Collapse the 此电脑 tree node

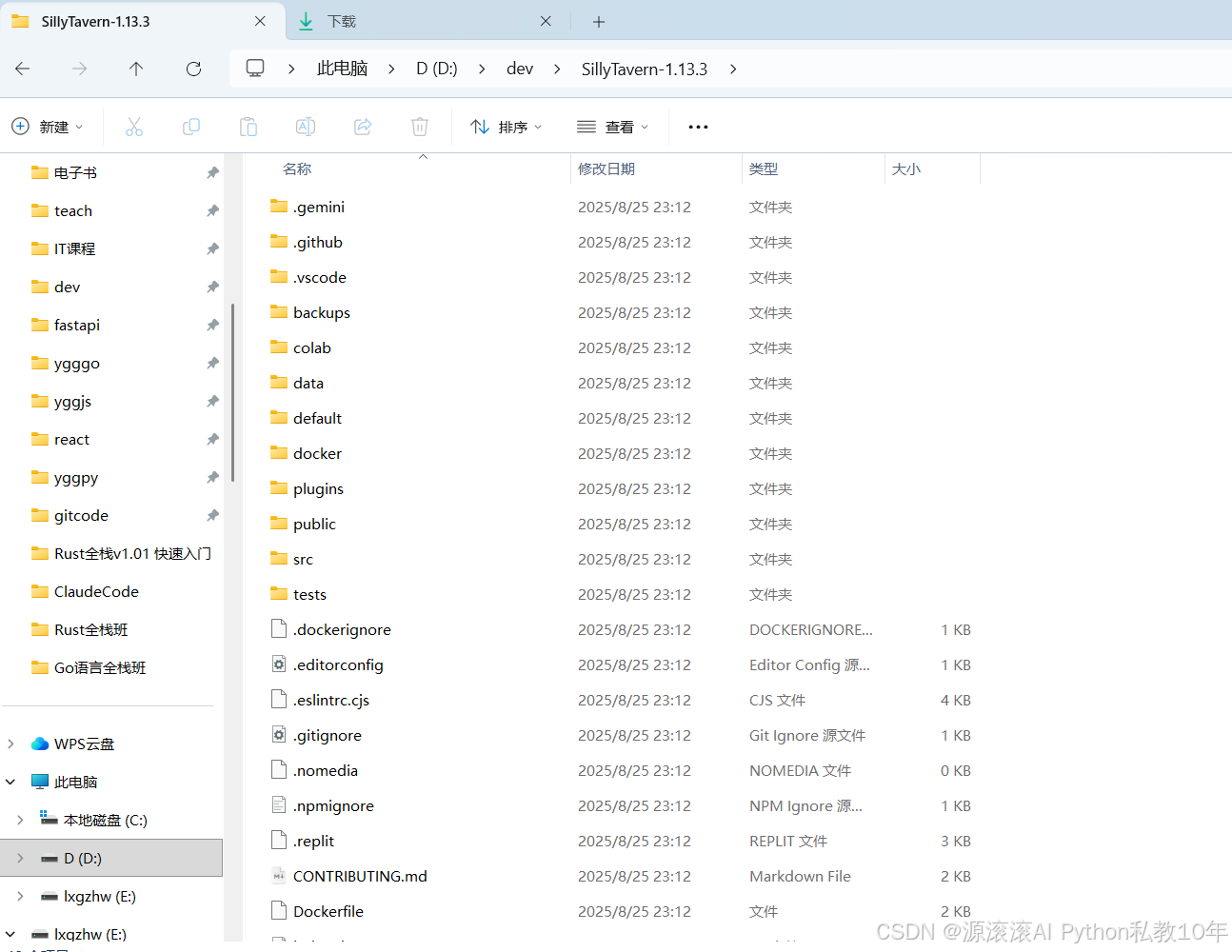point(10,782)
